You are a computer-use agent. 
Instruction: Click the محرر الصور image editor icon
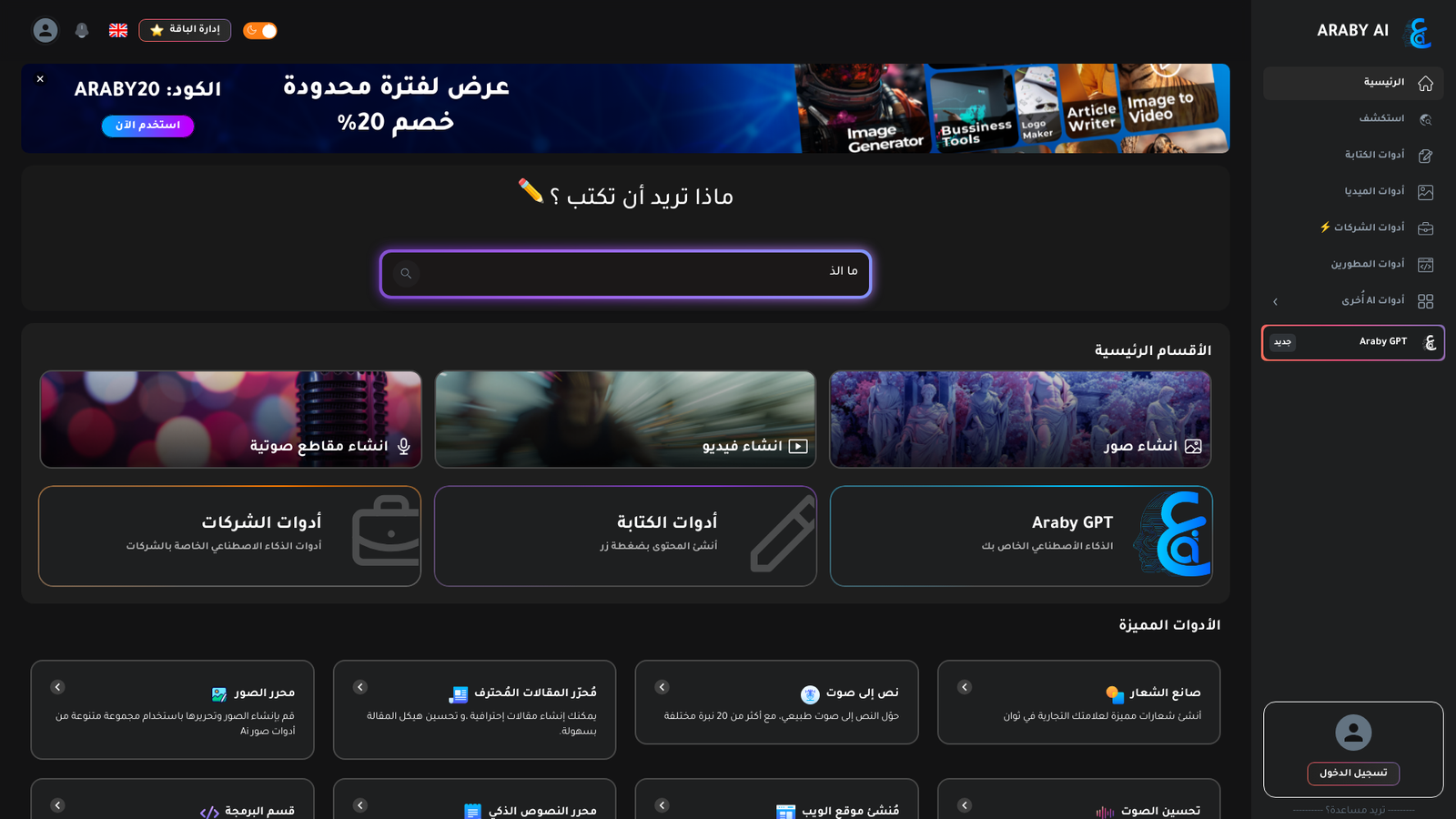pos(219,694)
